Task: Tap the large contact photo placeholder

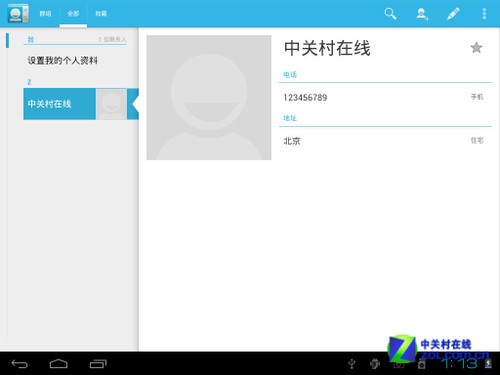Action: tap(209, 98)
